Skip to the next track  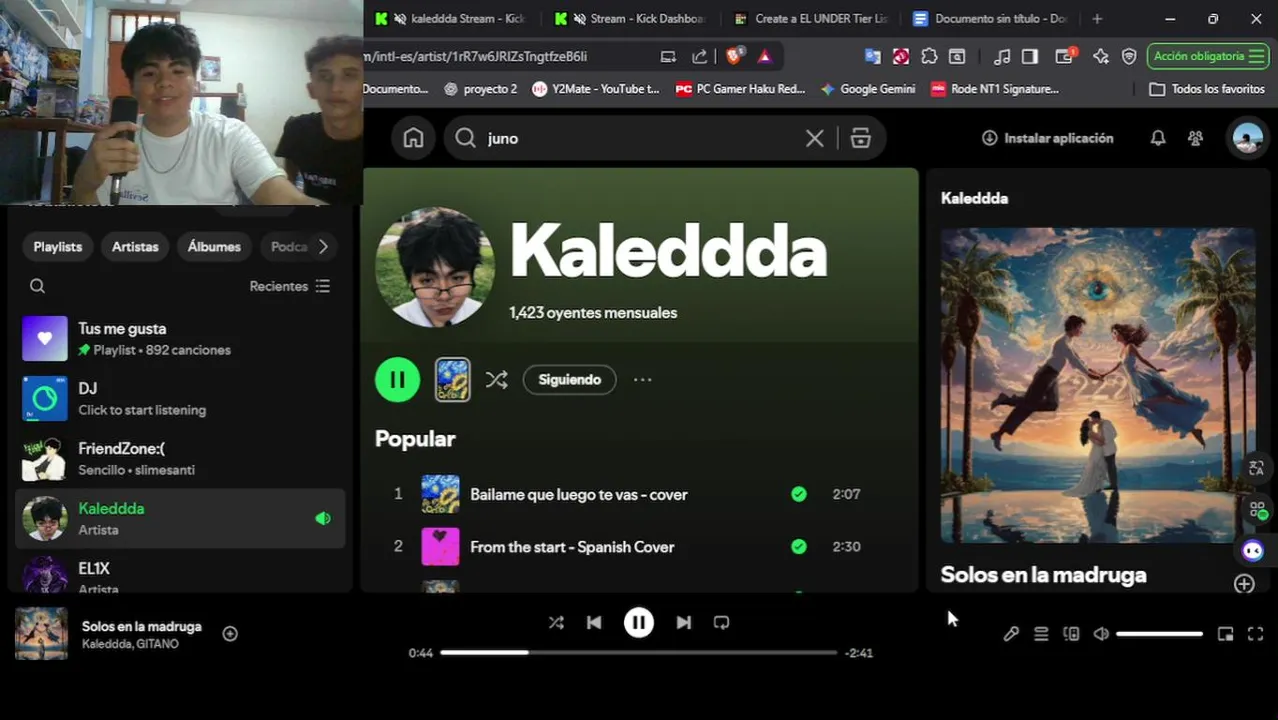point(683,622)
